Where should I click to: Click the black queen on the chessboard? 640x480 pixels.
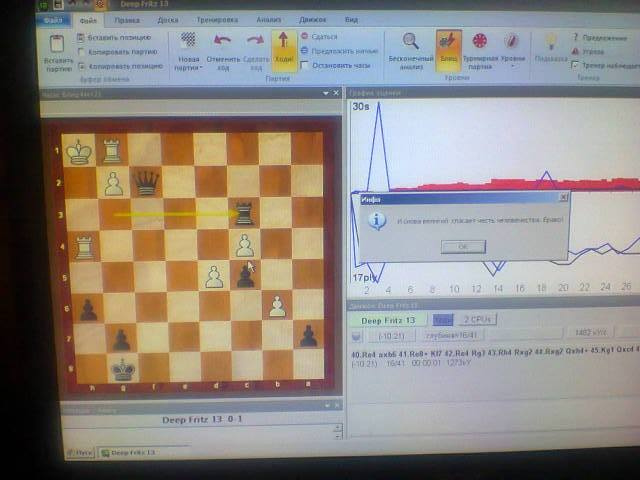(147, 181)
